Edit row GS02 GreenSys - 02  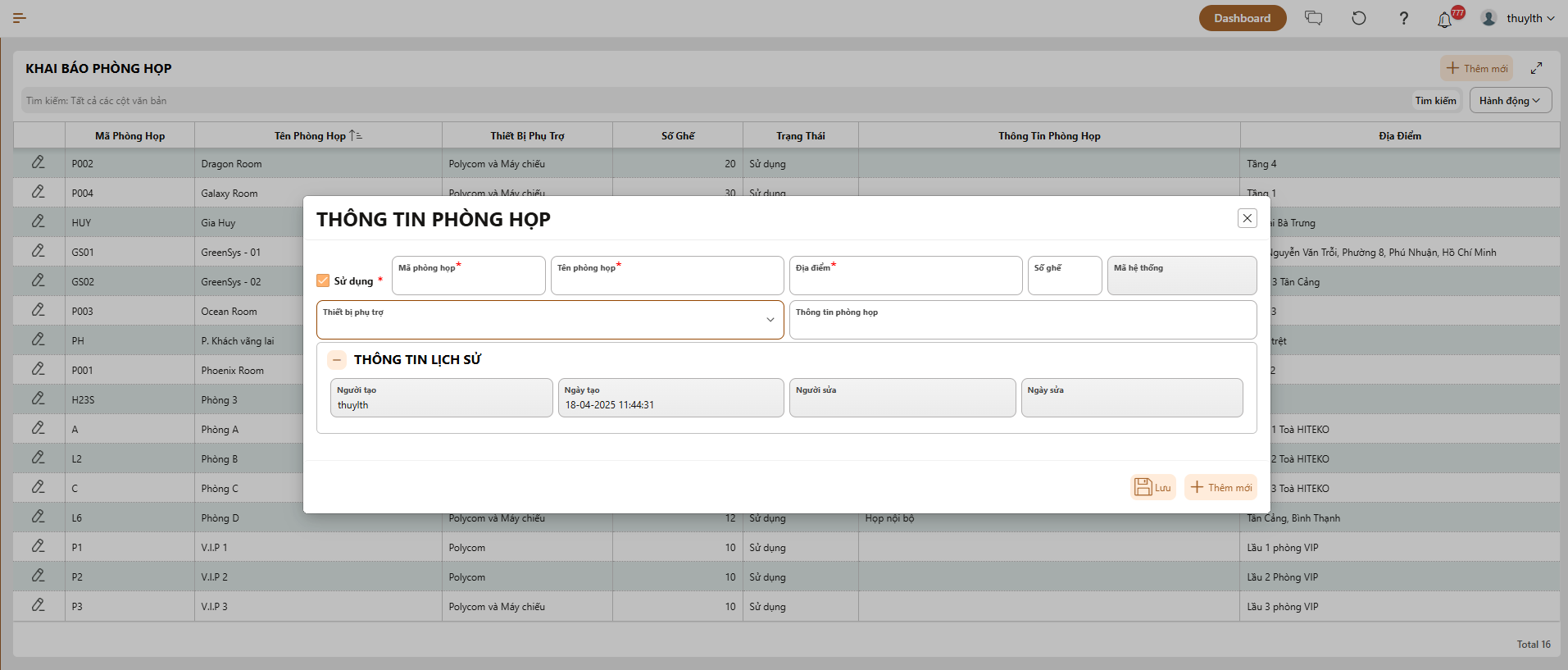(x=39, y=280)
